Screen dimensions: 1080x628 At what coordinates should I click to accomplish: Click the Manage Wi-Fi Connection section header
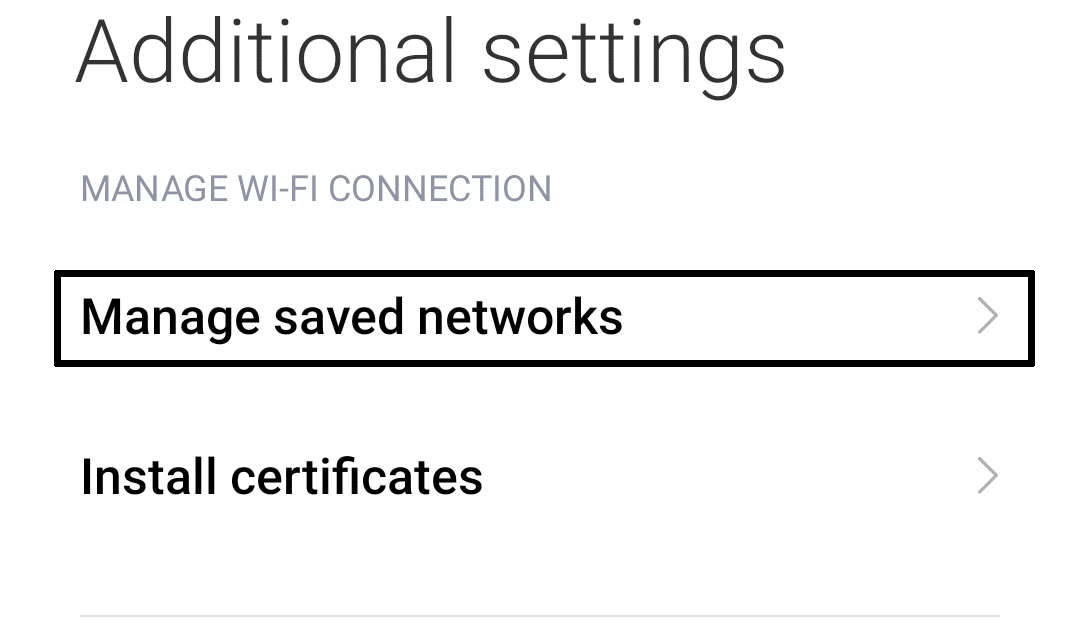click(x=316, y=189)
